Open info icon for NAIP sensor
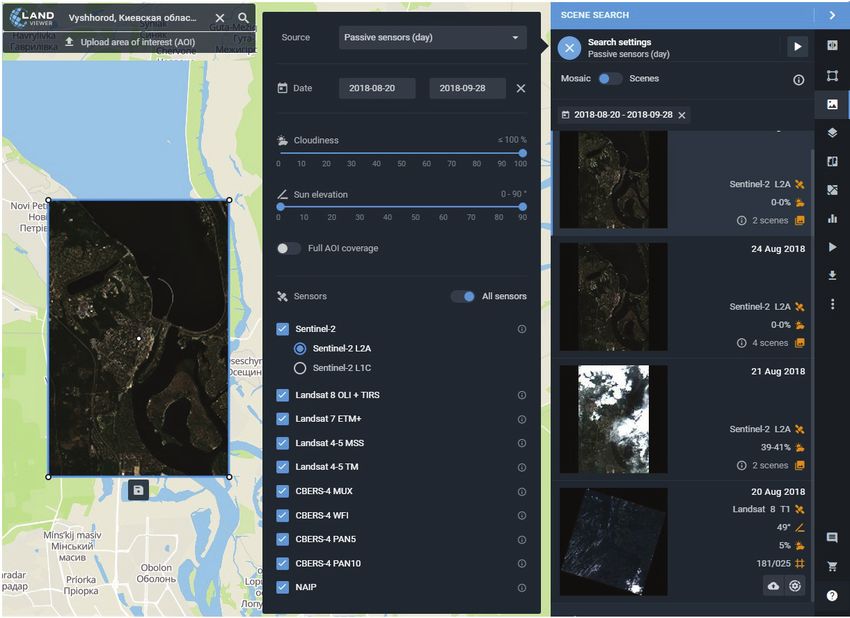Image resolution: width=850 pixels, height=618 pixels. [521, 588]
